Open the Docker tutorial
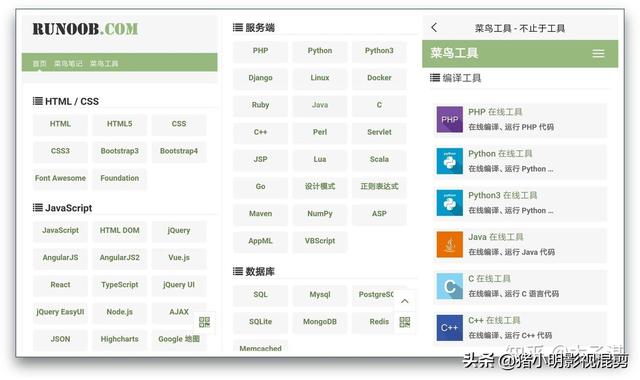Screen dimensions: 640x380 coord(379,78)
